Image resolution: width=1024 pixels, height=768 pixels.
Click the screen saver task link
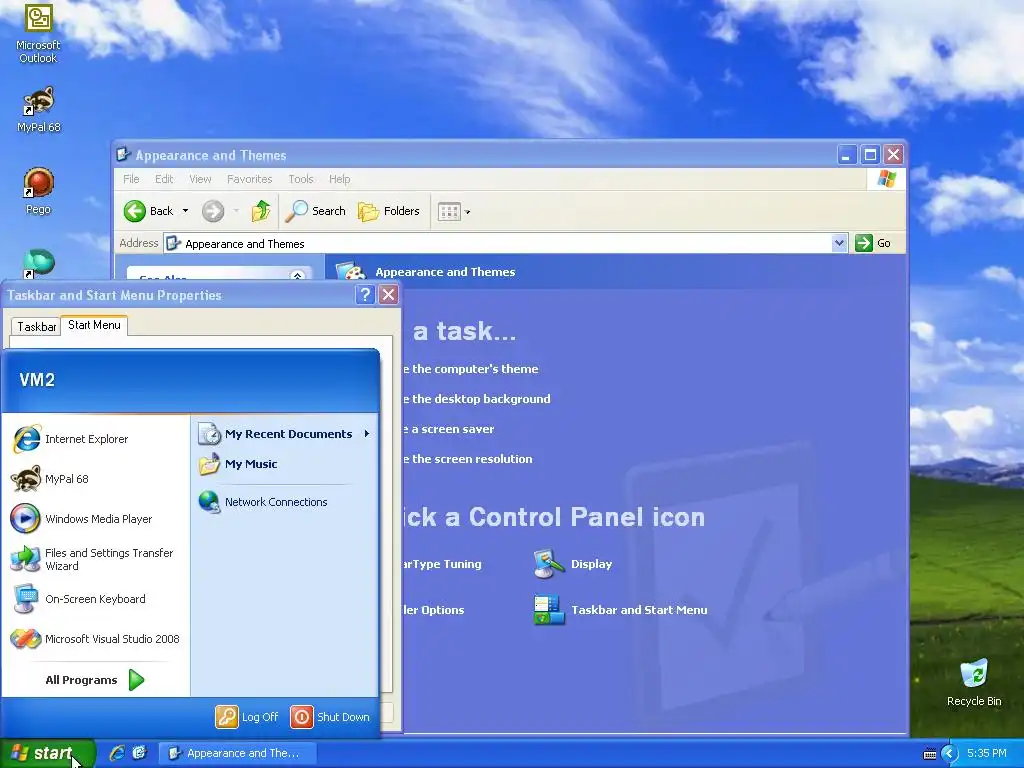click(449, 429)
